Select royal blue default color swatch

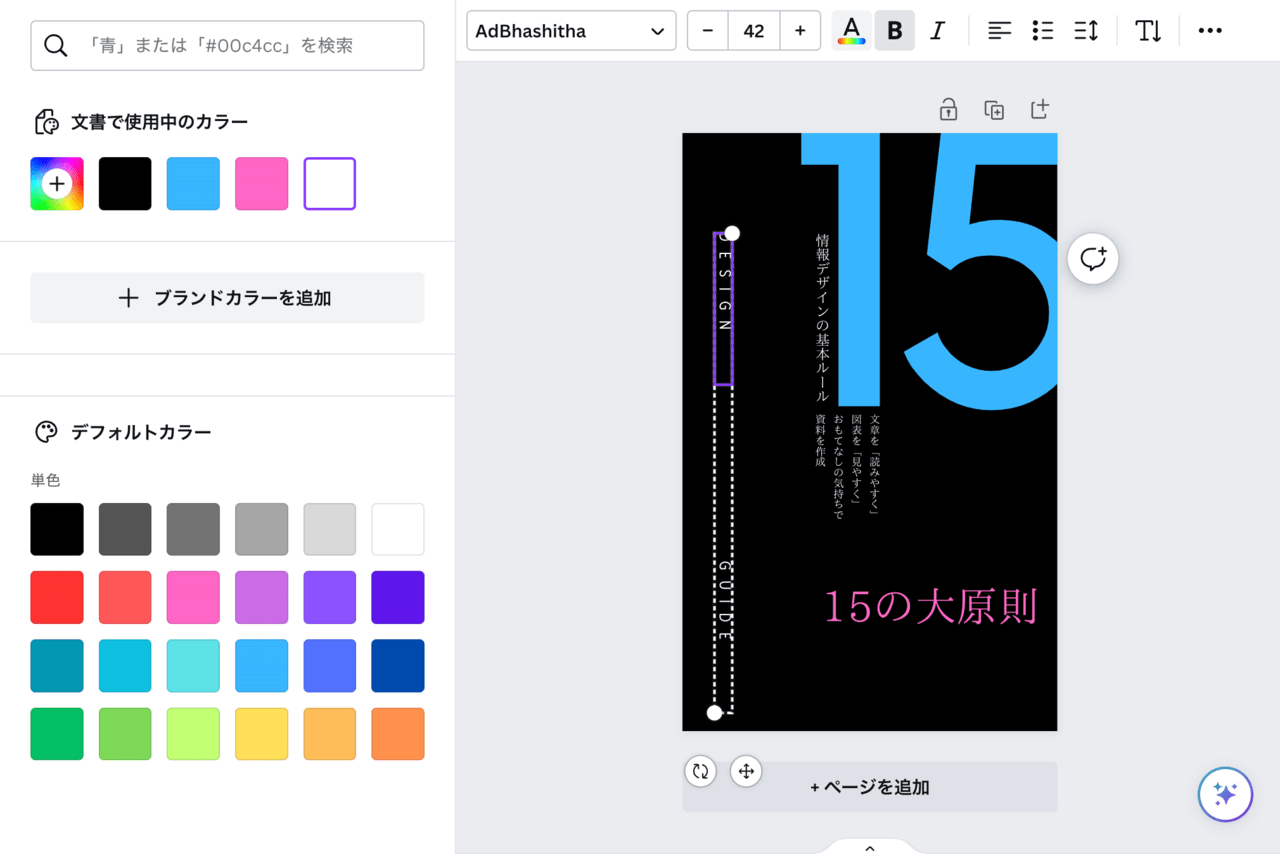tap(330, 666)
